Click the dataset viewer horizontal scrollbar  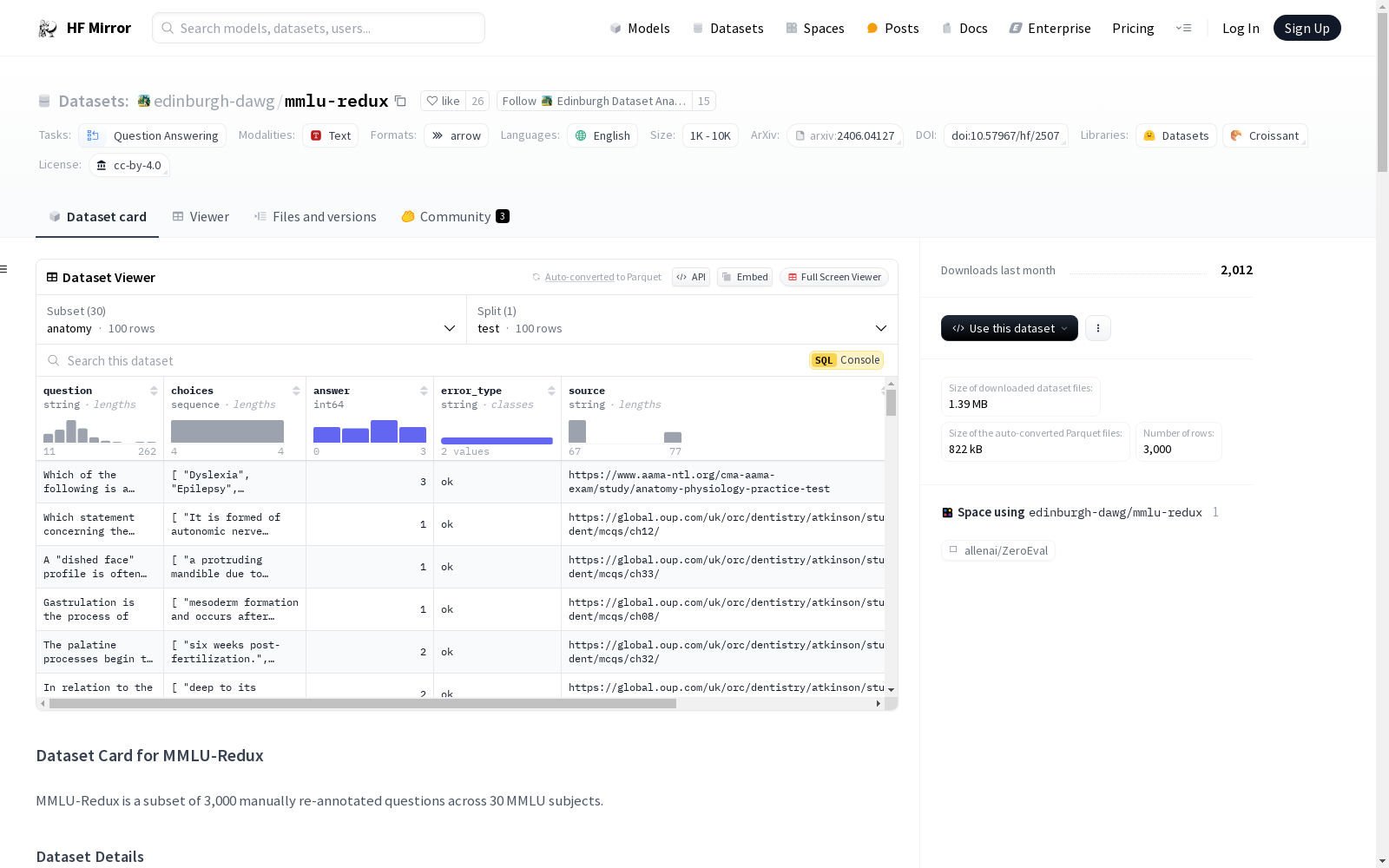click(363, 704)
